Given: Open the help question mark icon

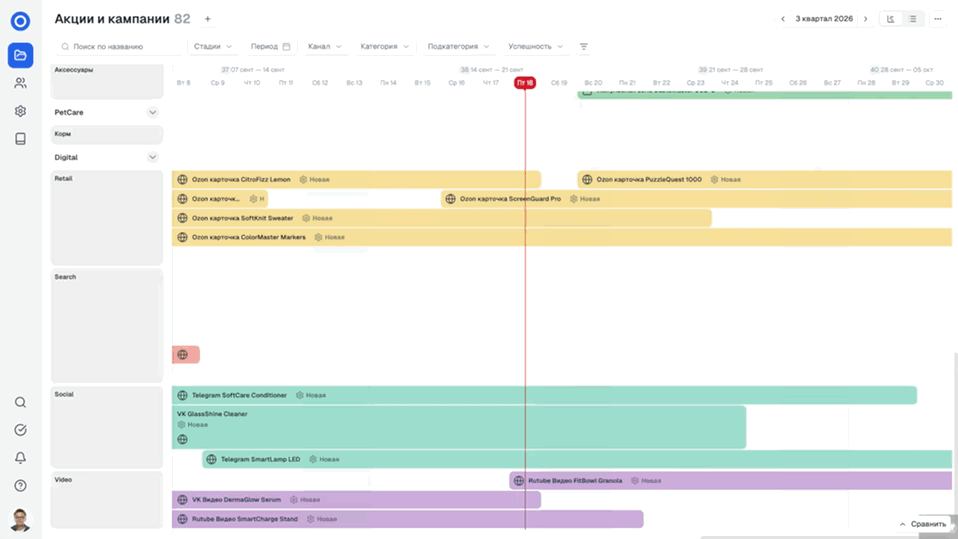Looking at the screenshot, I should point(20,486).
